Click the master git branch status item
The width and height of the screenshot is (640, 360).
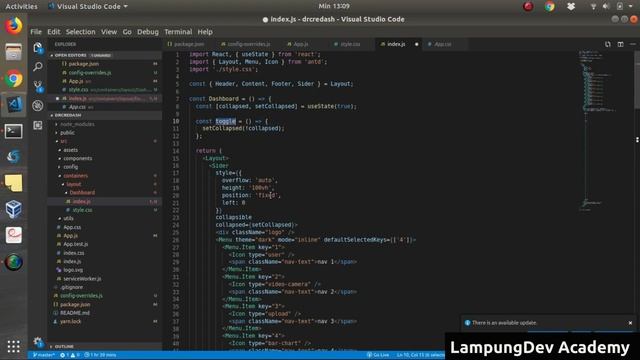click(x=44, y=355)
